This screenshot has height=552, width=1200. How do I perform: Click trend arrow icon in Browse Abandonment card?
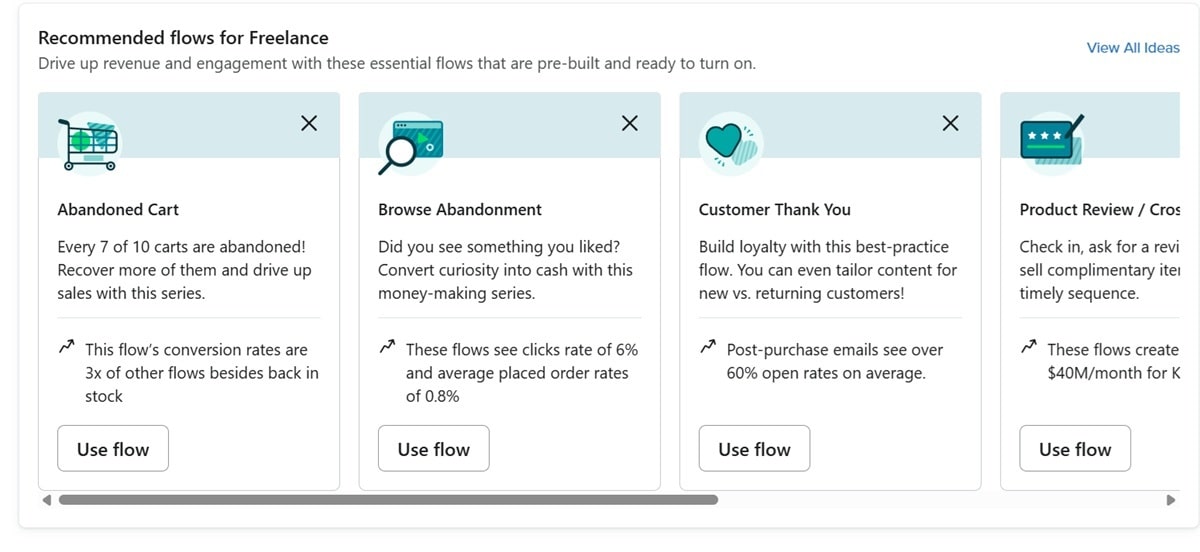pyautogui.click(x=387, y=348)
